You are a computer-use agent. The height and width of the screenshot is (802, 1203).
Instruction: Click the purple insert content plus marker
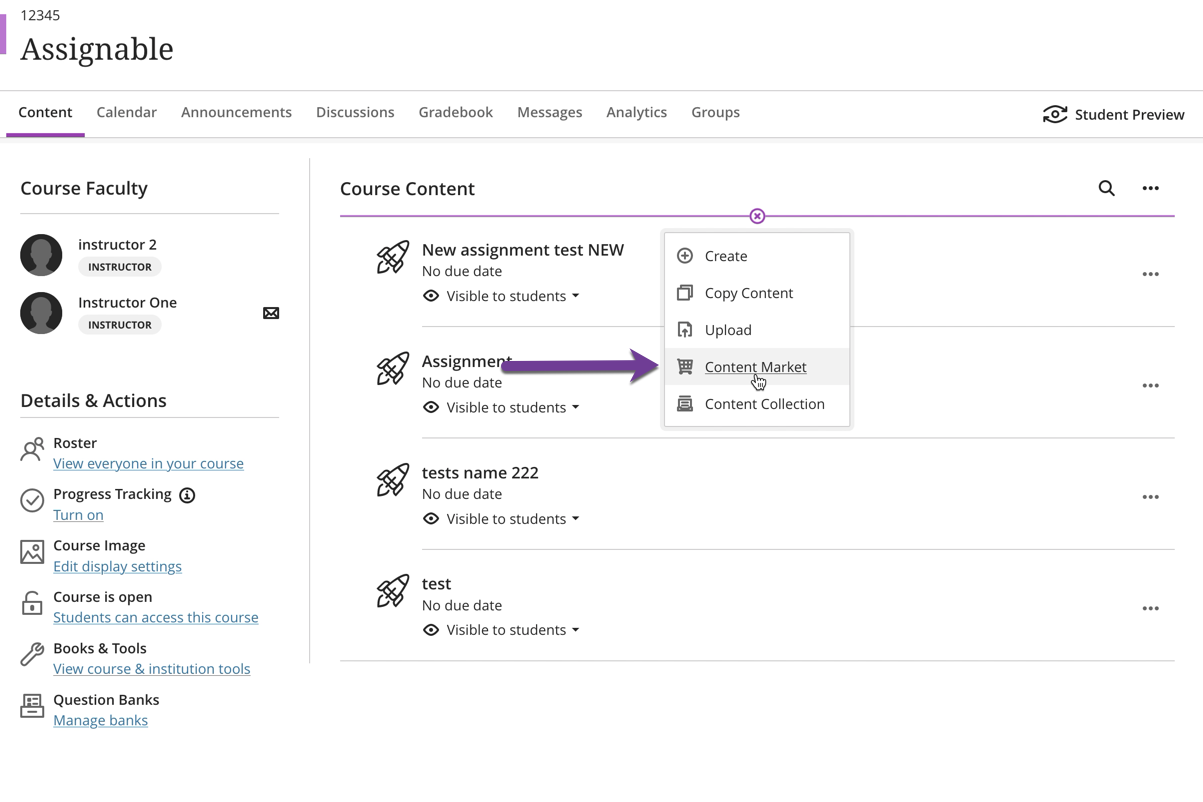[757, 215]
